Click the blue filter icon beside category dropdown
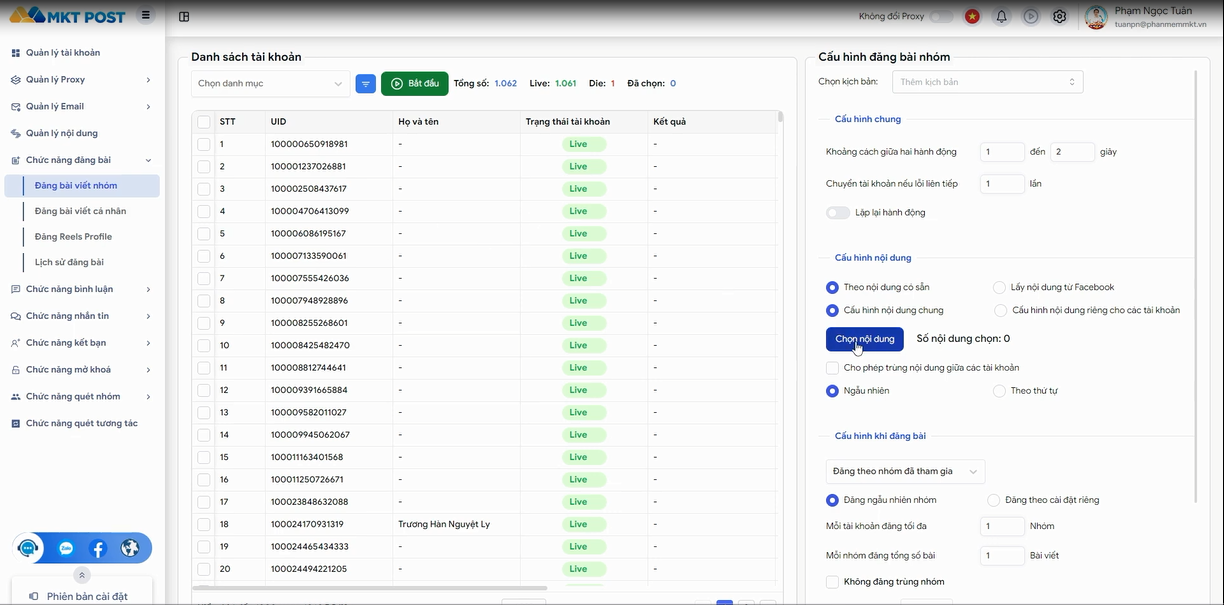Viewport: 1224px width, 605px height. (x=366, y=84)
